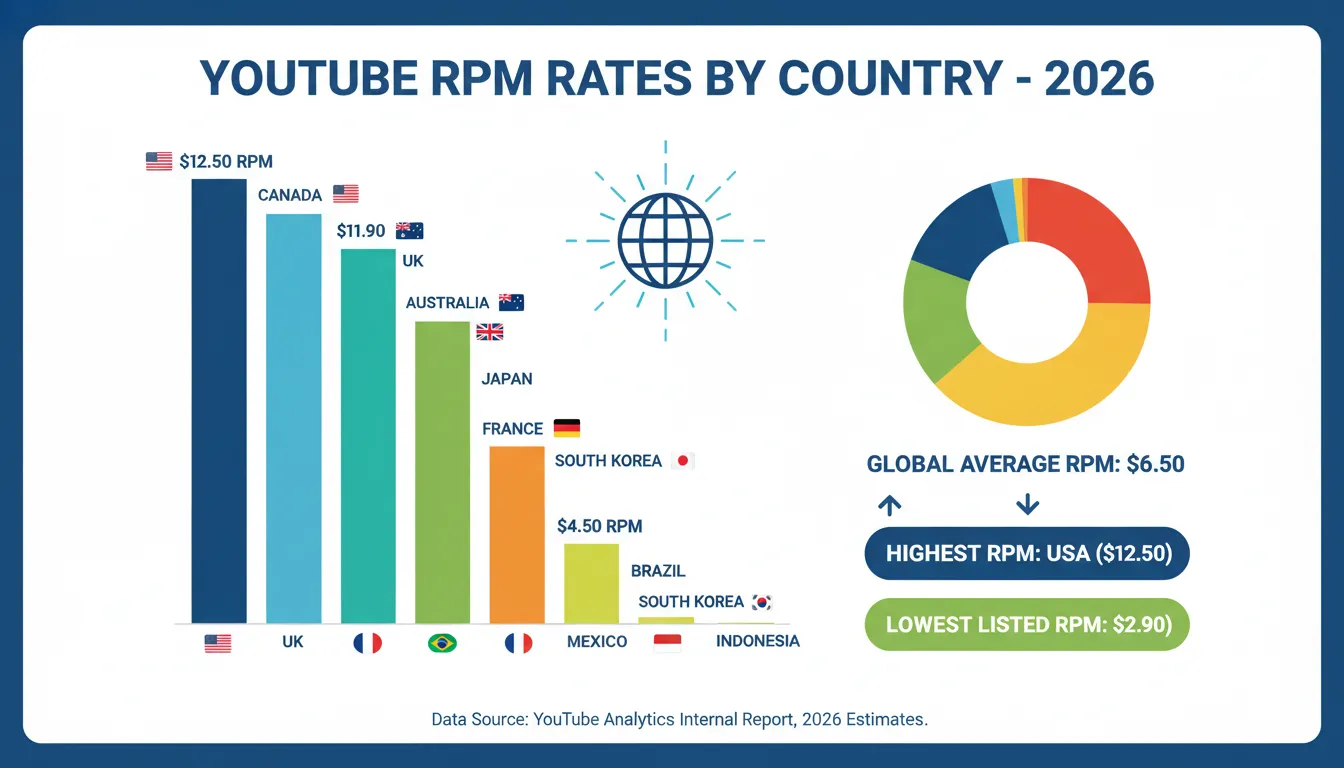Click the Indonesia flag on the bottom axis
Image resolution: width=1344 pixels, height=768 pixels.
667,643
